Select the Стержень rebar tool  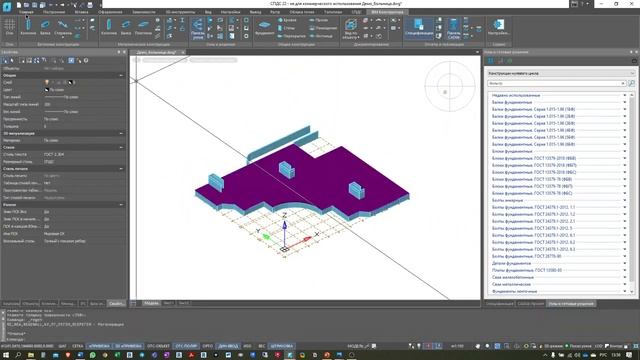click(63, 27)
